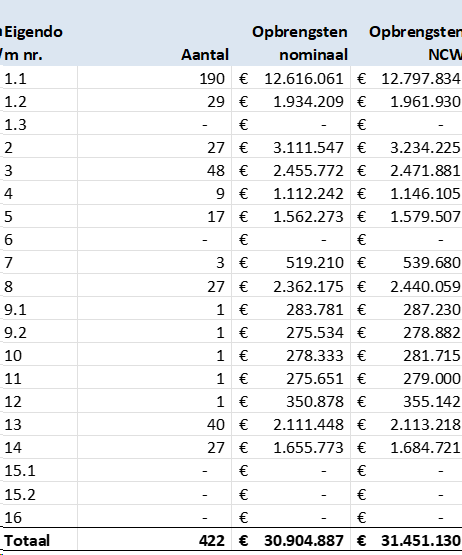Screen dimensions: 462x555
Task: Click row label 9.2
Action: [x=15, y=333]
